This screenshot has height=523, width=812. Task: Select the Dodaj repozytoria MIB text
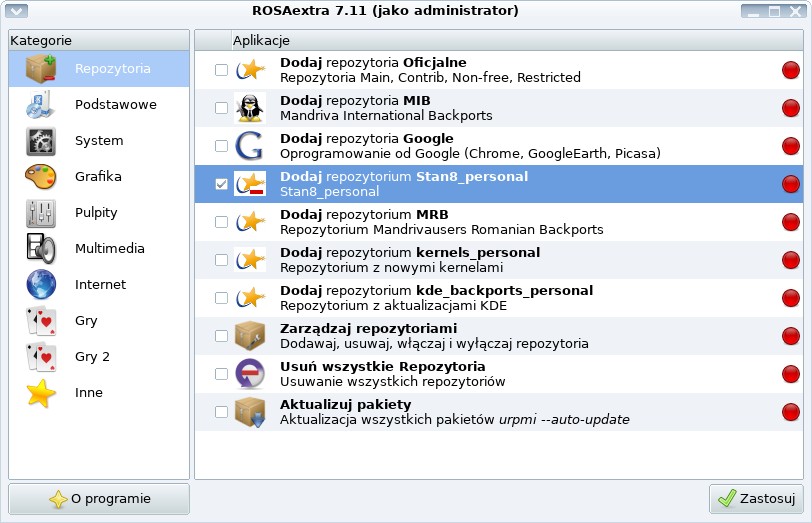coord(355,100)
